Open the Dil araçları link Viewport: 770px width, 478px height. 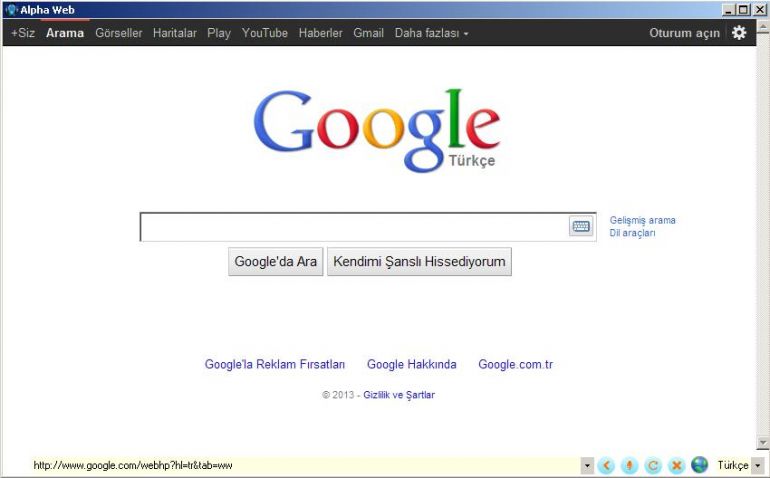pos(632,233)
